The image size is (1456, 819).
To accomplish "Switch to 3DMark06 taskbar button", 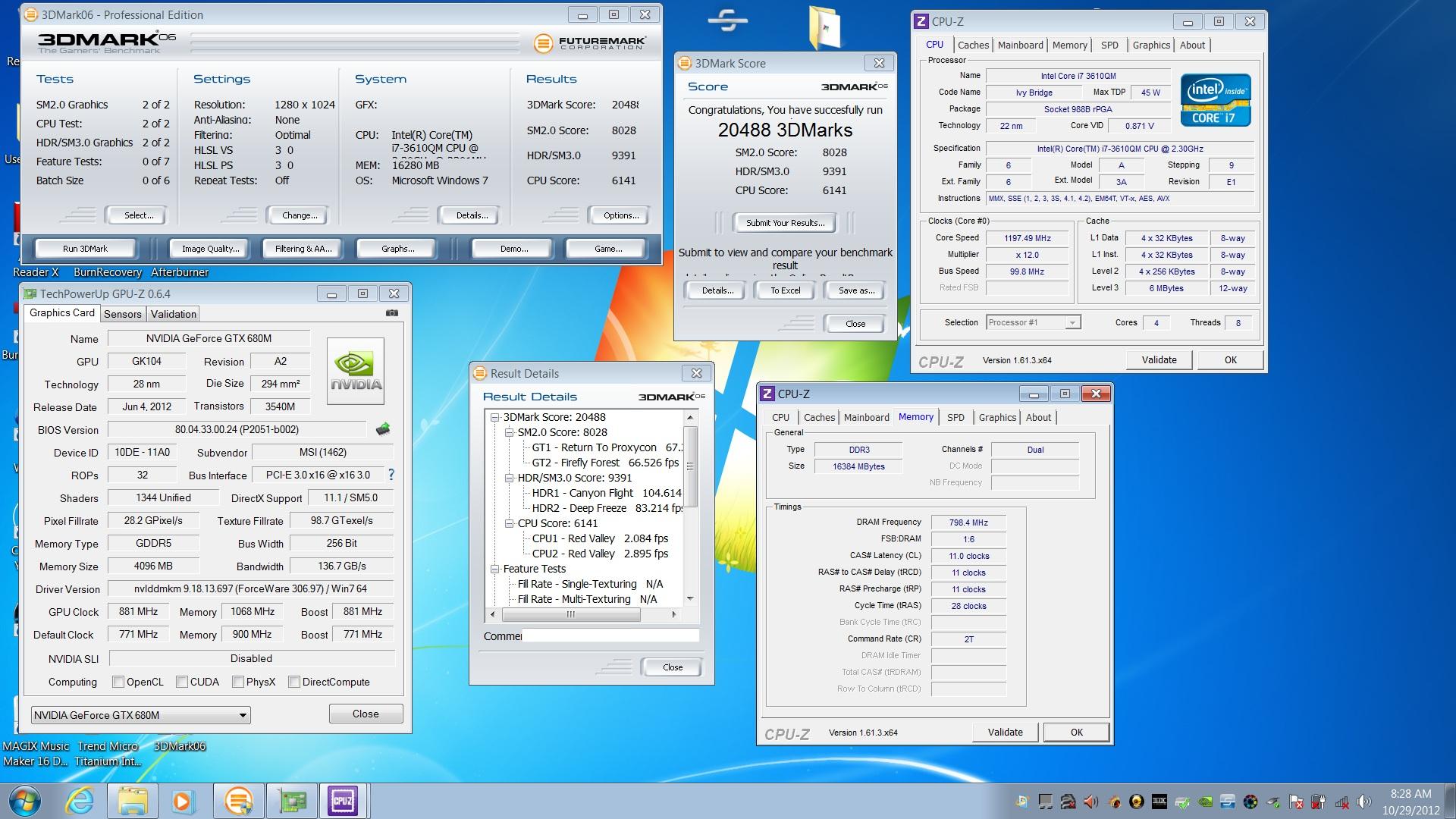I will (x=239, y=801).
